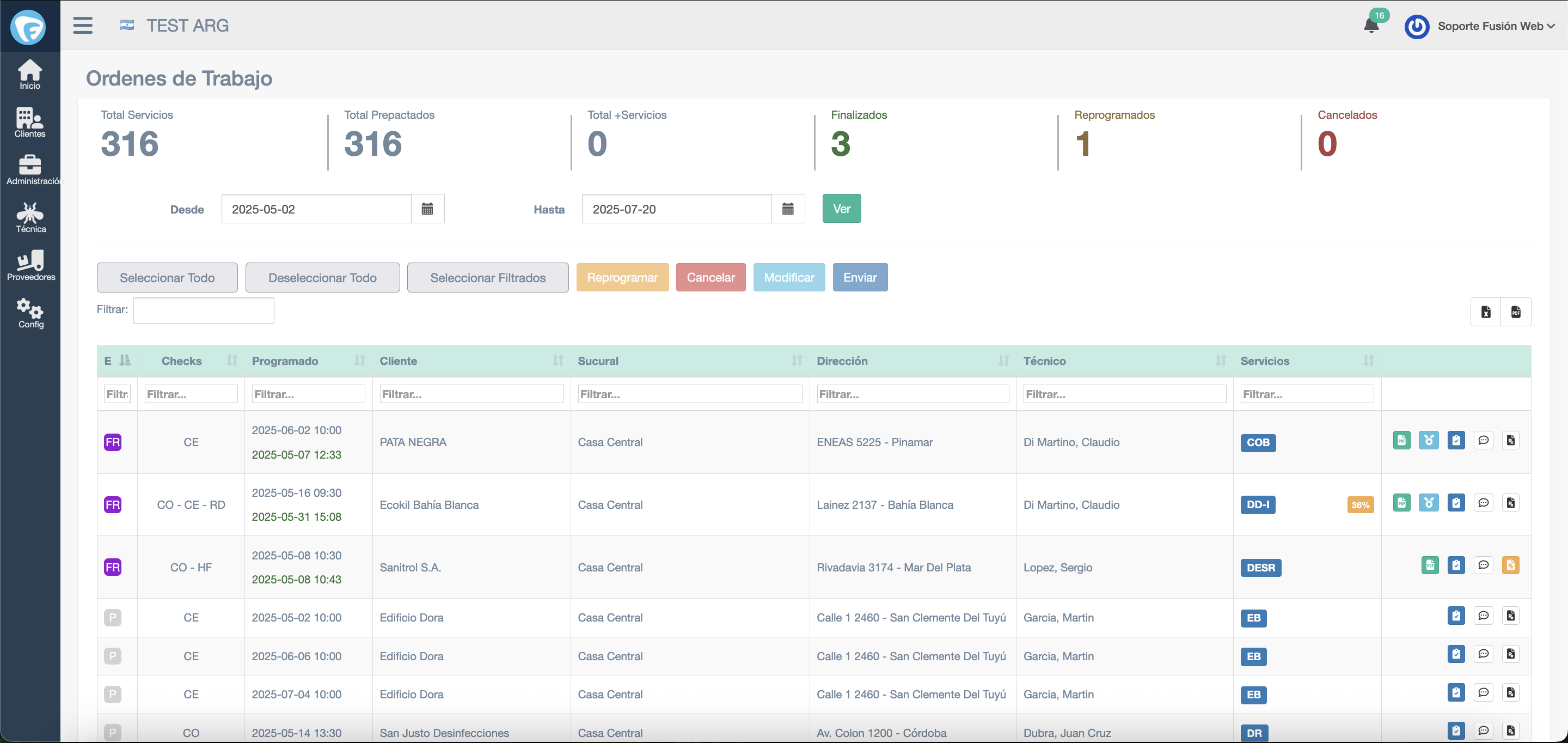Click 36% progress badge in Ecokil row

(1361, 505)
